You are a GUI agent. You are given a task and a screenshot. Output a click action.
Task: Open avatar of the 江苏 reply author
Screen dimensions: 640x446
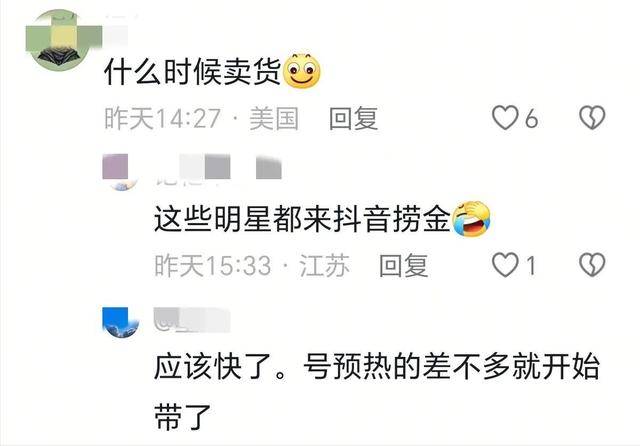120,173
